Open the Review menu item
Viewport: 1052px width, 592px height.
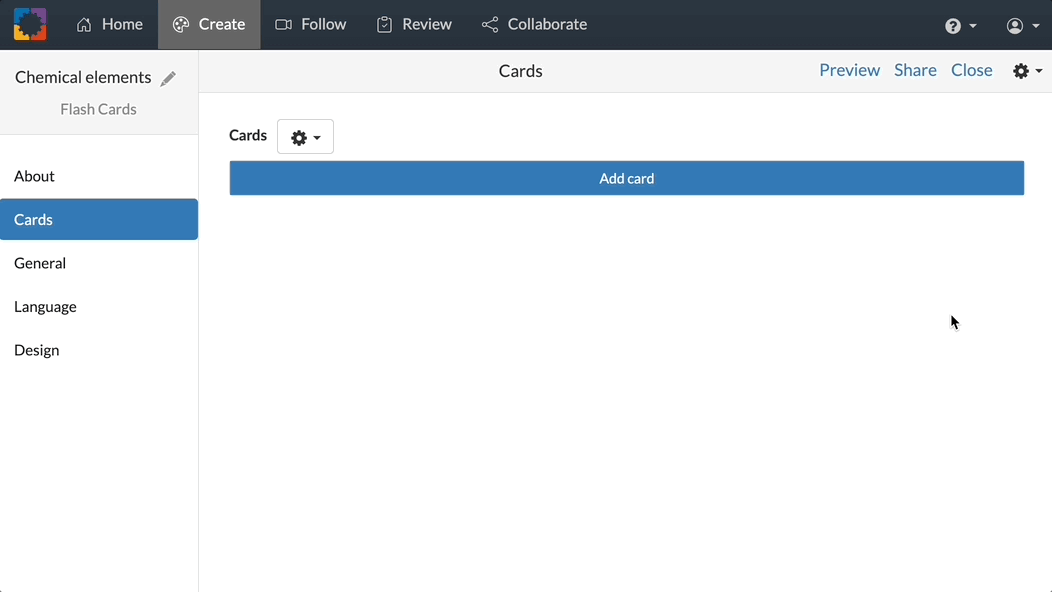[x=414, y=23]
